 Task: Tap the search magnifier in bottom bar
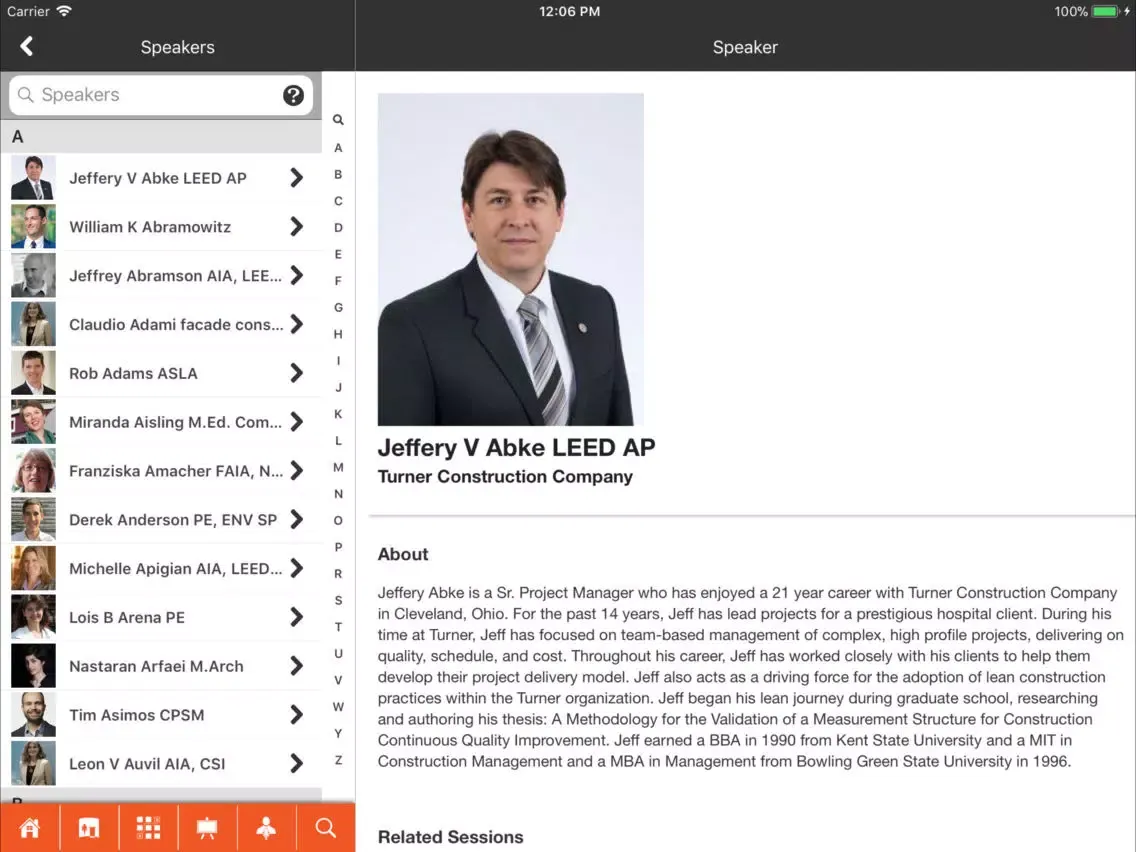click(325, 827)
